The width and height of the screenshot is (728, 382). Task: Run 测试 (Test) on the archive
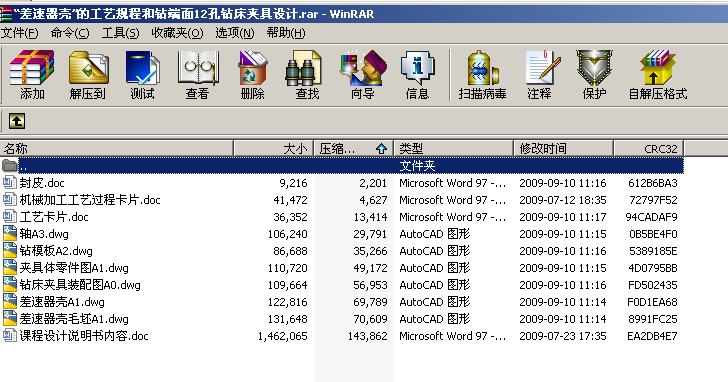pyautogui.click(x=142, y=75)
